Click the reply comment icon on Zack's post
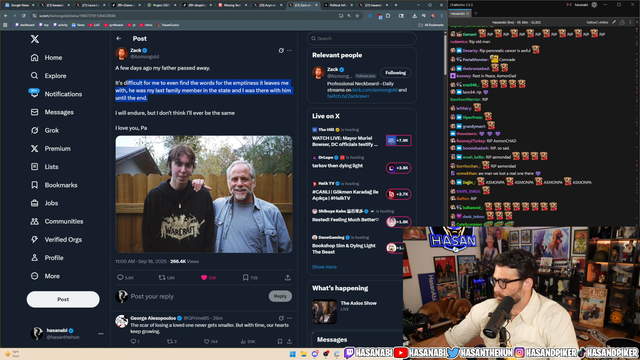Image resolution: width=640 pixels, height=360 pixels. point(120,278)
